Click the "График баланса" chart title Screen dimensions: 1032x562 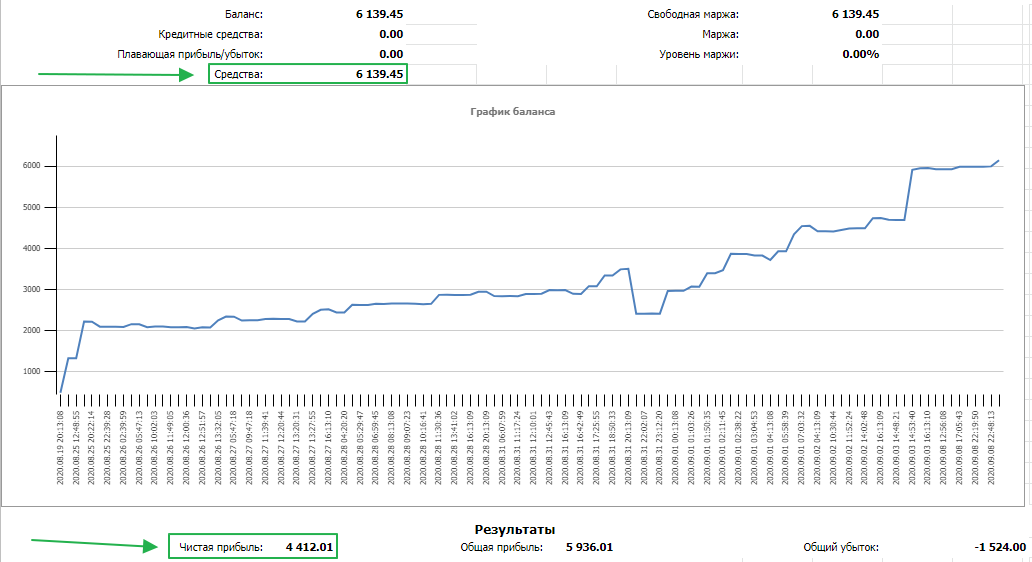(513, 112)
